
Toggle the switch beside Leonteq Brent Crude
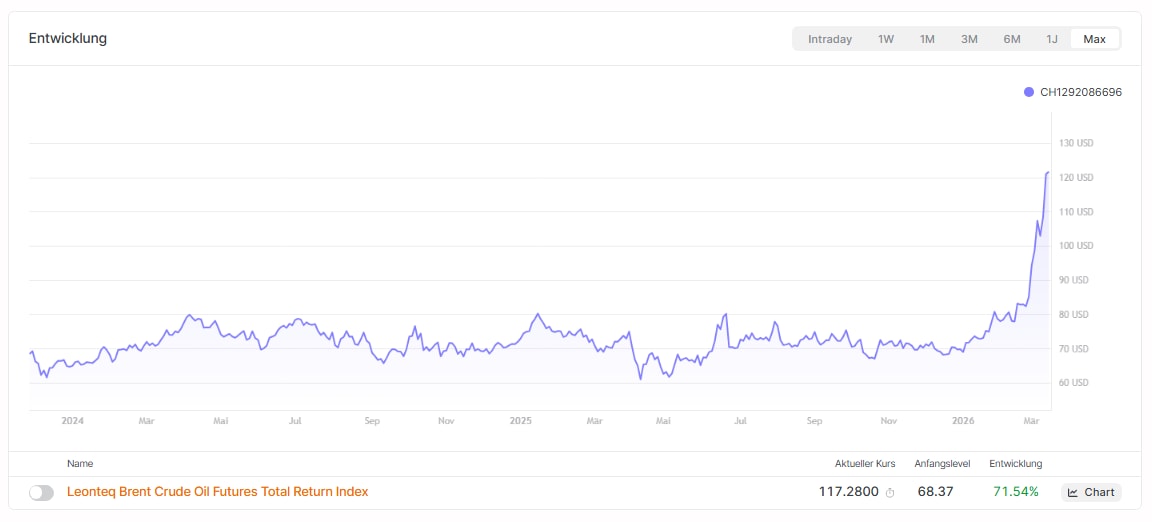click(42, 492)
